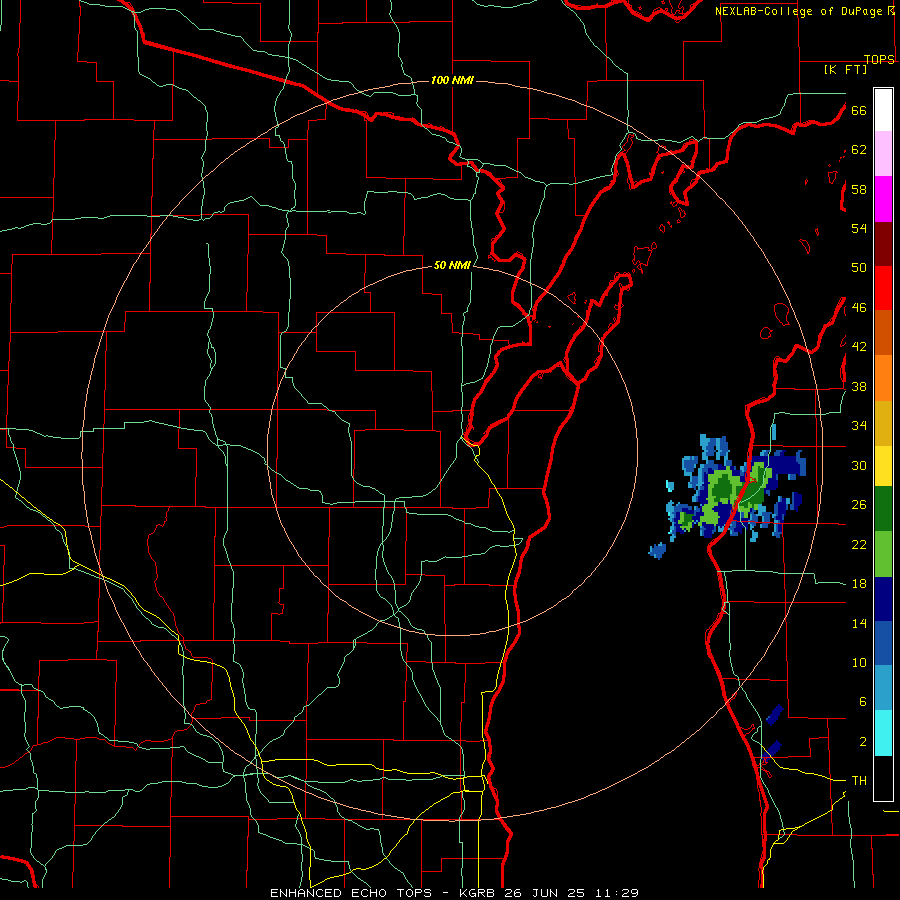Click the '50' legend value

coord(859,268)
